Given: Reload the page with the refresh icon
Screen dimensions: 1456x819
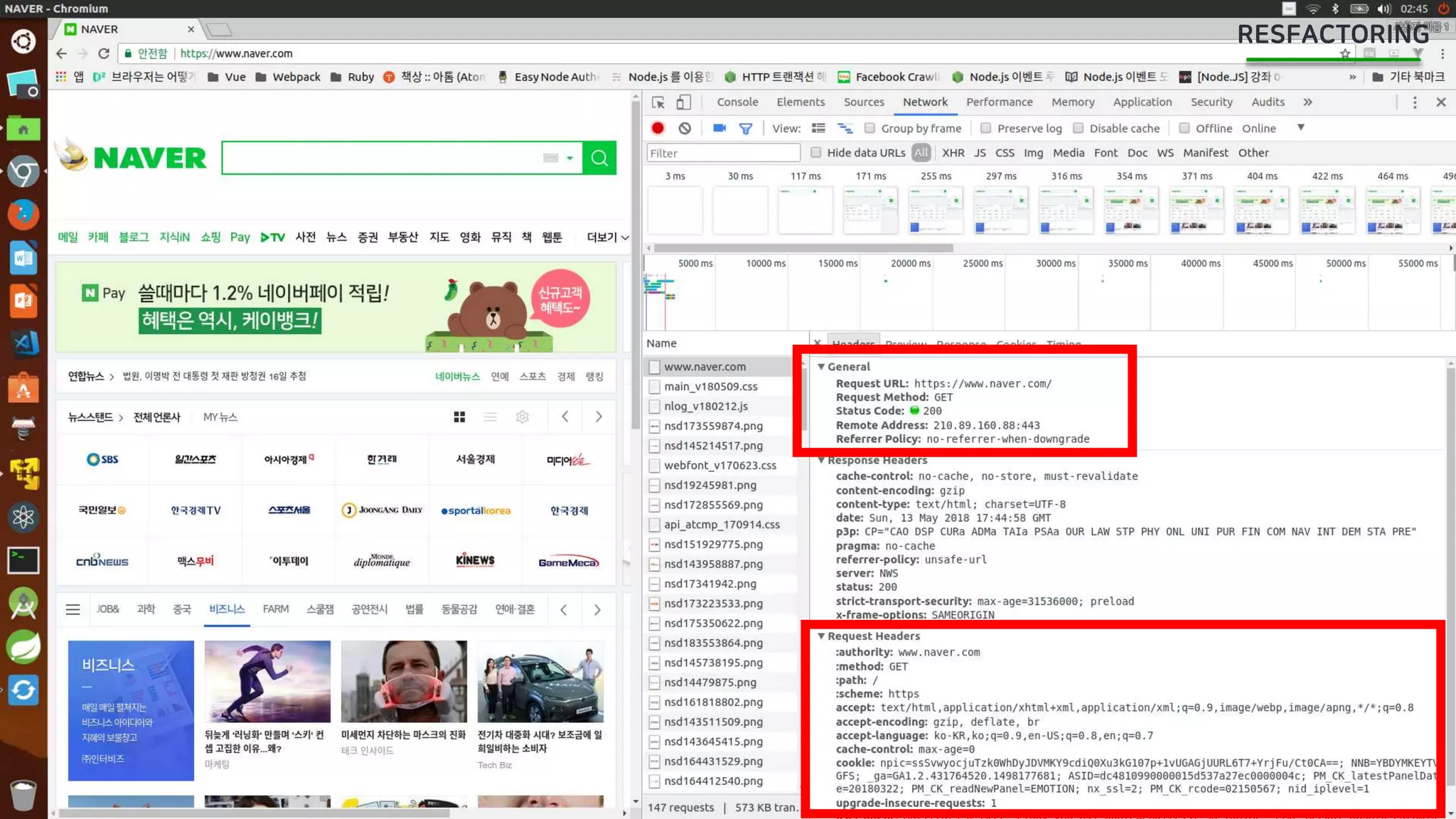Looking at the screenshot, I should (x=104, y=53).
